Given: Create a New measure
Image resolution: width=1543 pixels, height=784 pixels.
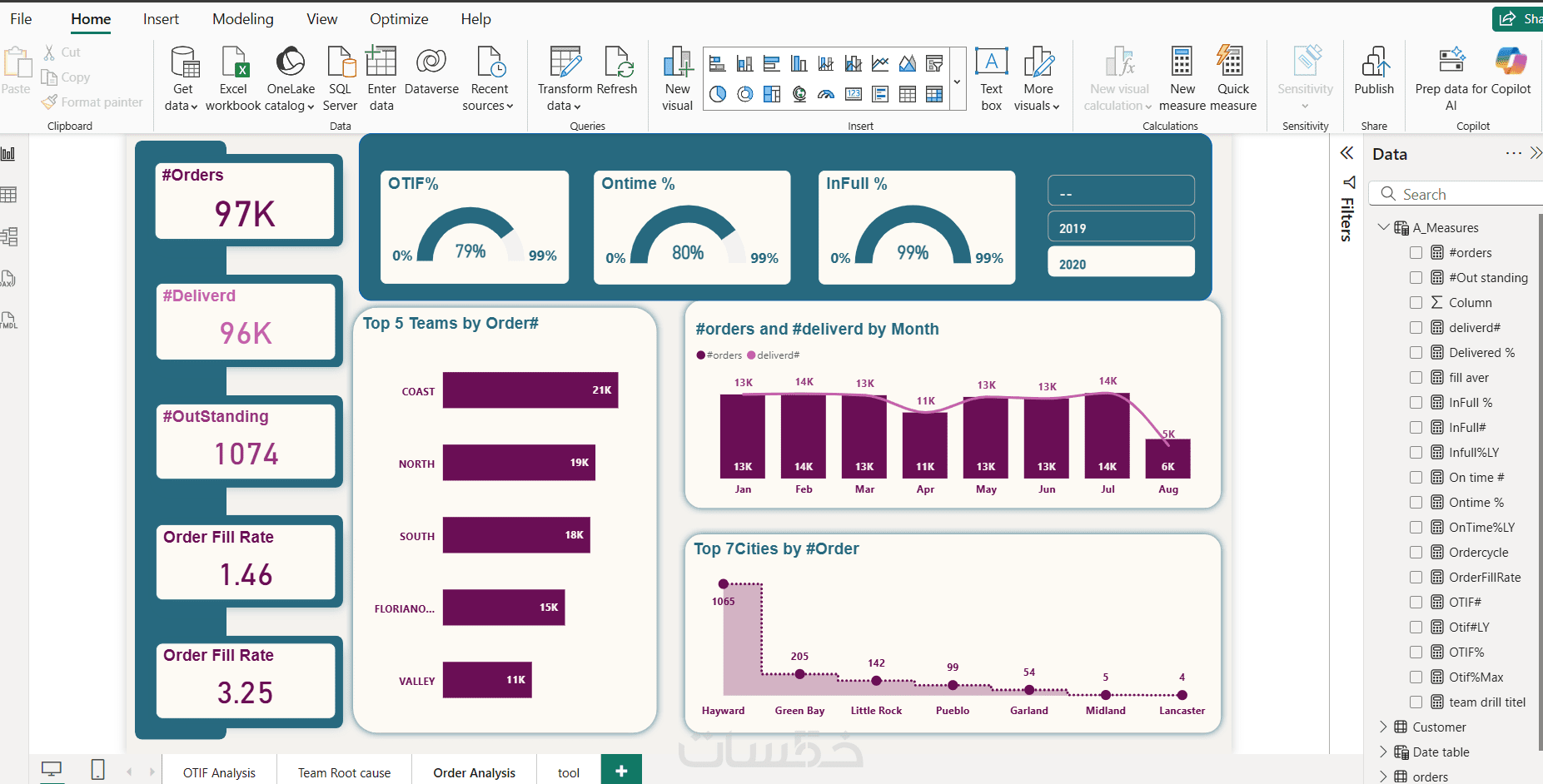Looking at the screenshot, I should click(x=1182, y=78).
